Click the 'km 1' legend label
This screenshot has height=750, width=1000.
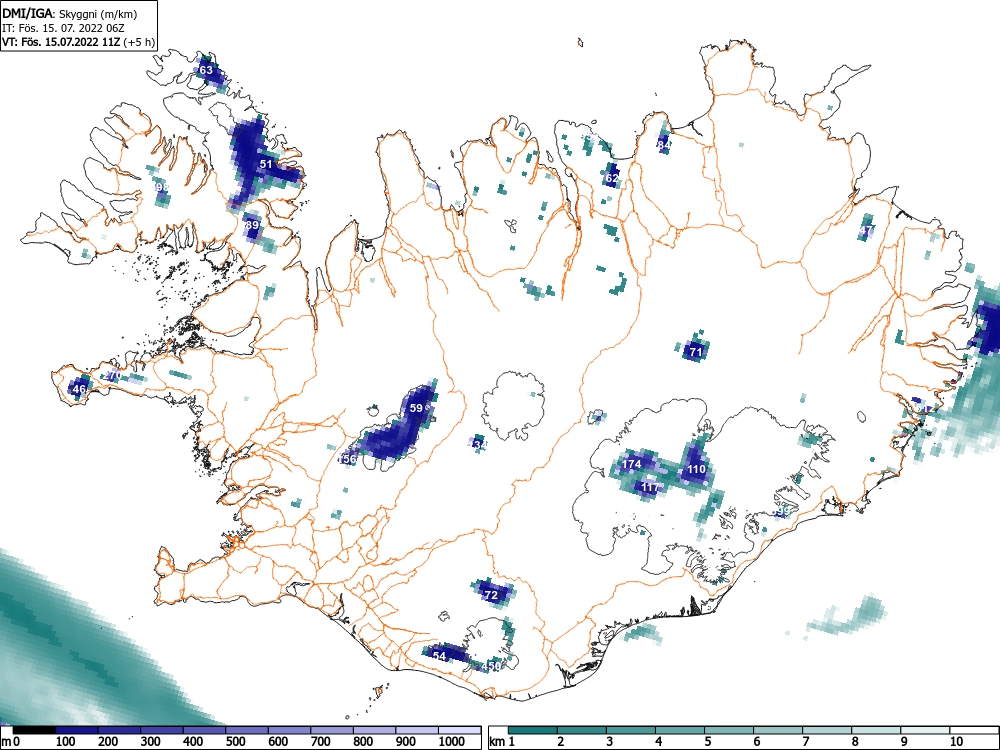(502, 742)
